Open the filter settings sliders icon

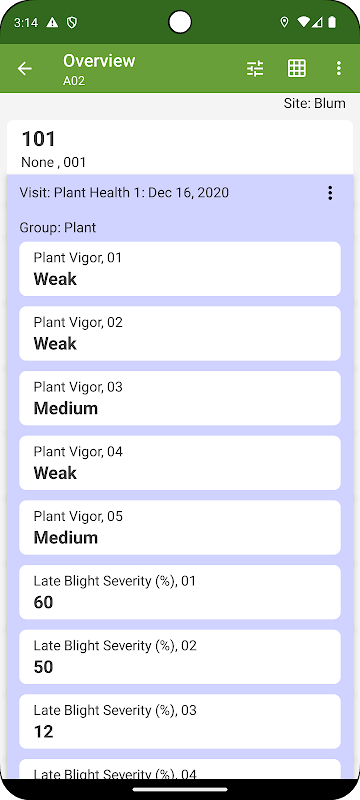255,68
